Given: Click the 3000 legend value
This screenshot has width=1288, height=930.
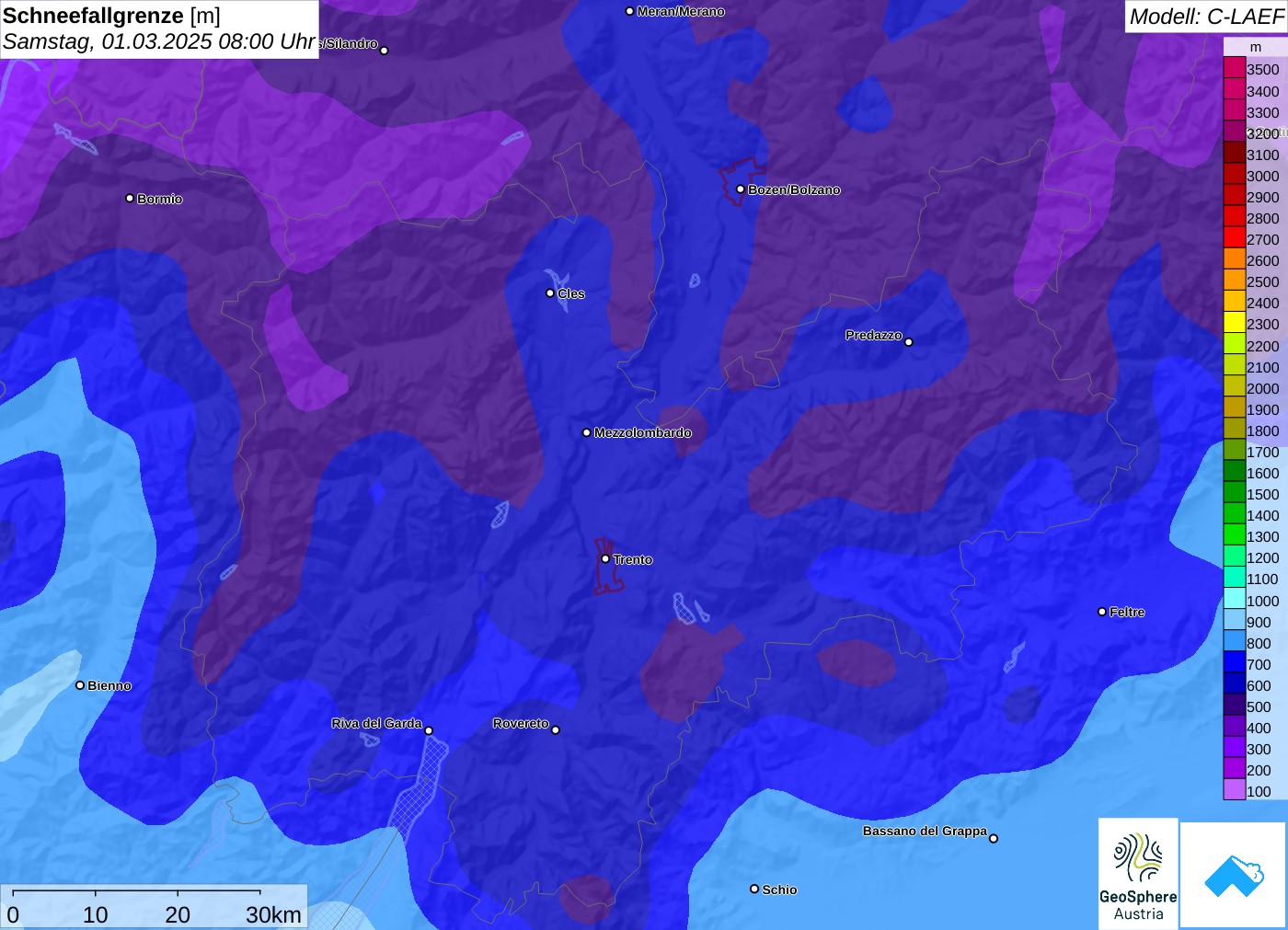Looking at the screenshot, I should tap(1262, 176).
